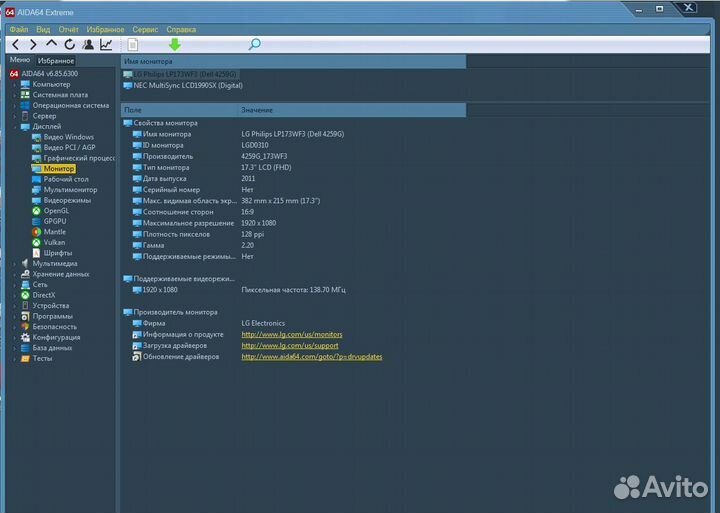720x513 pixels.
Task: Select Безопасность in the tree
Action: point(49,327)
